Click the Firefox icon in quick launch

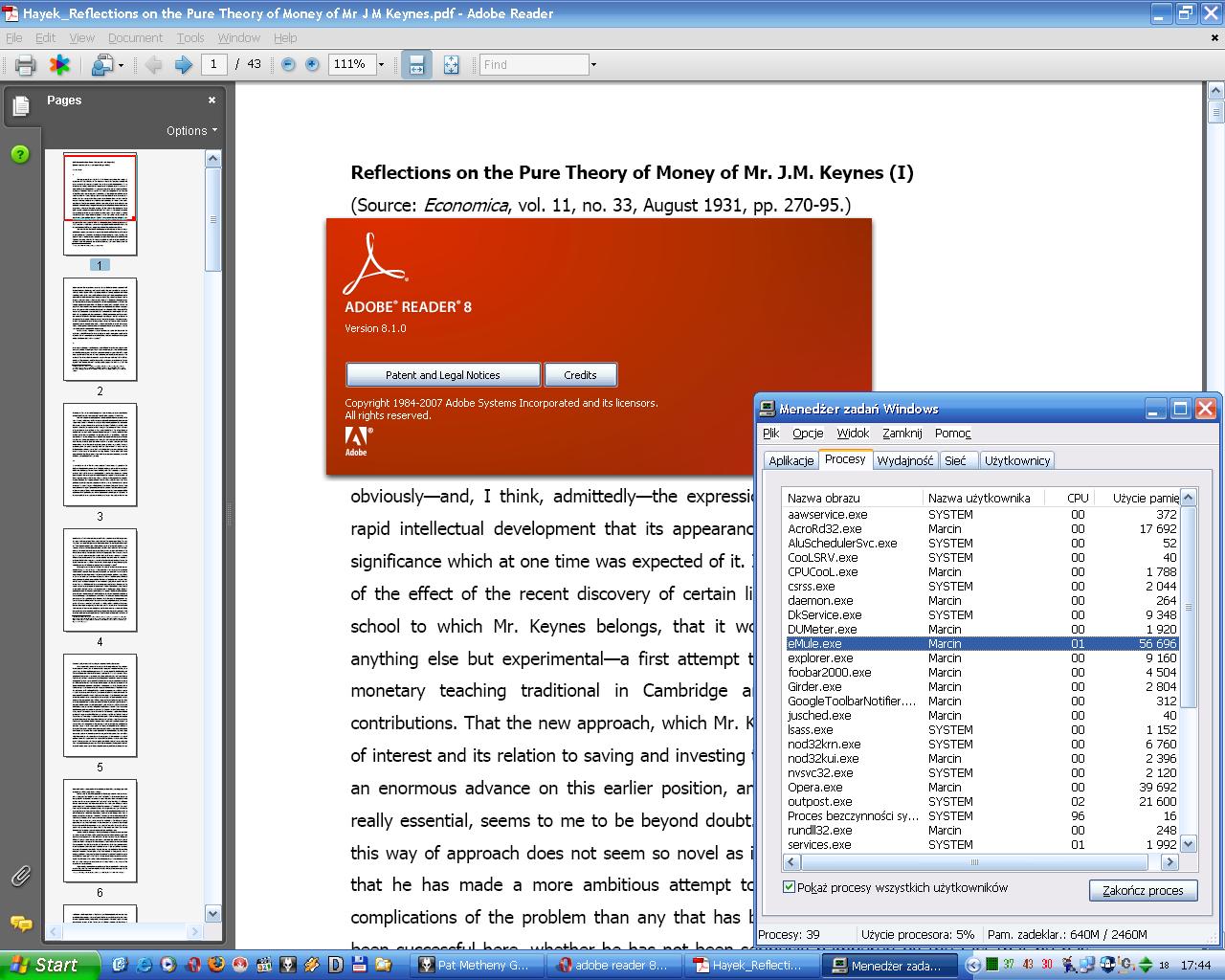[215, 965]
